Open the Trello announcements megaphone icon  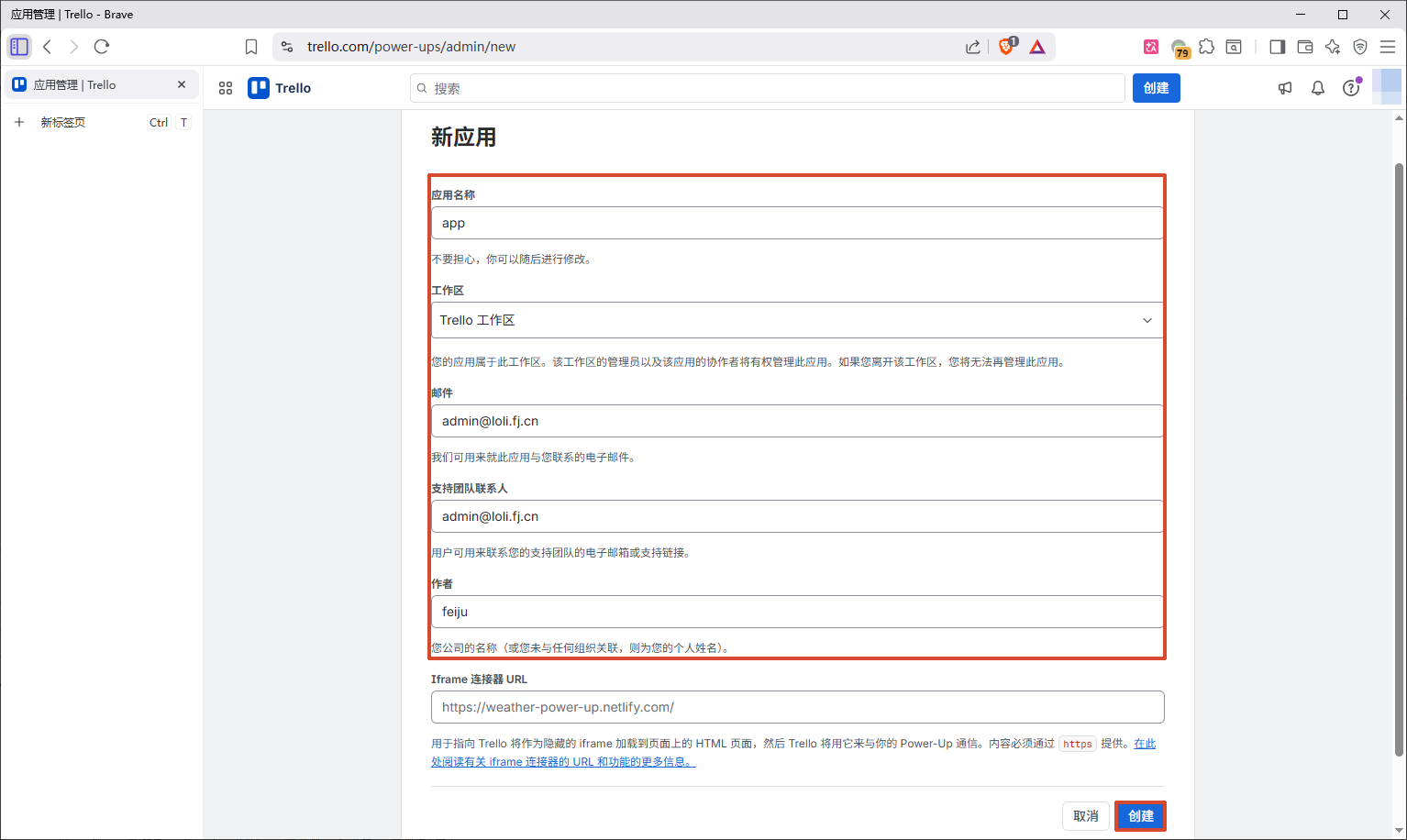pos(1285,88)
